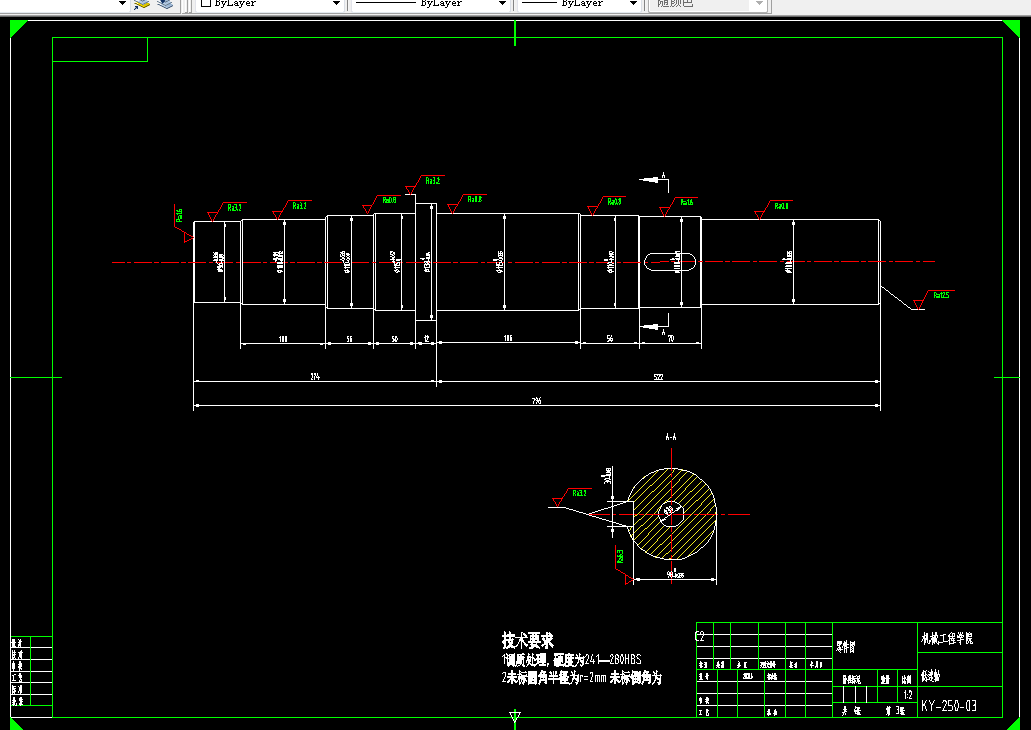Select the 机械工程学院 title block text
Image resolution: width=1031 pixels, height=730 pixels.
click(947, 639)
